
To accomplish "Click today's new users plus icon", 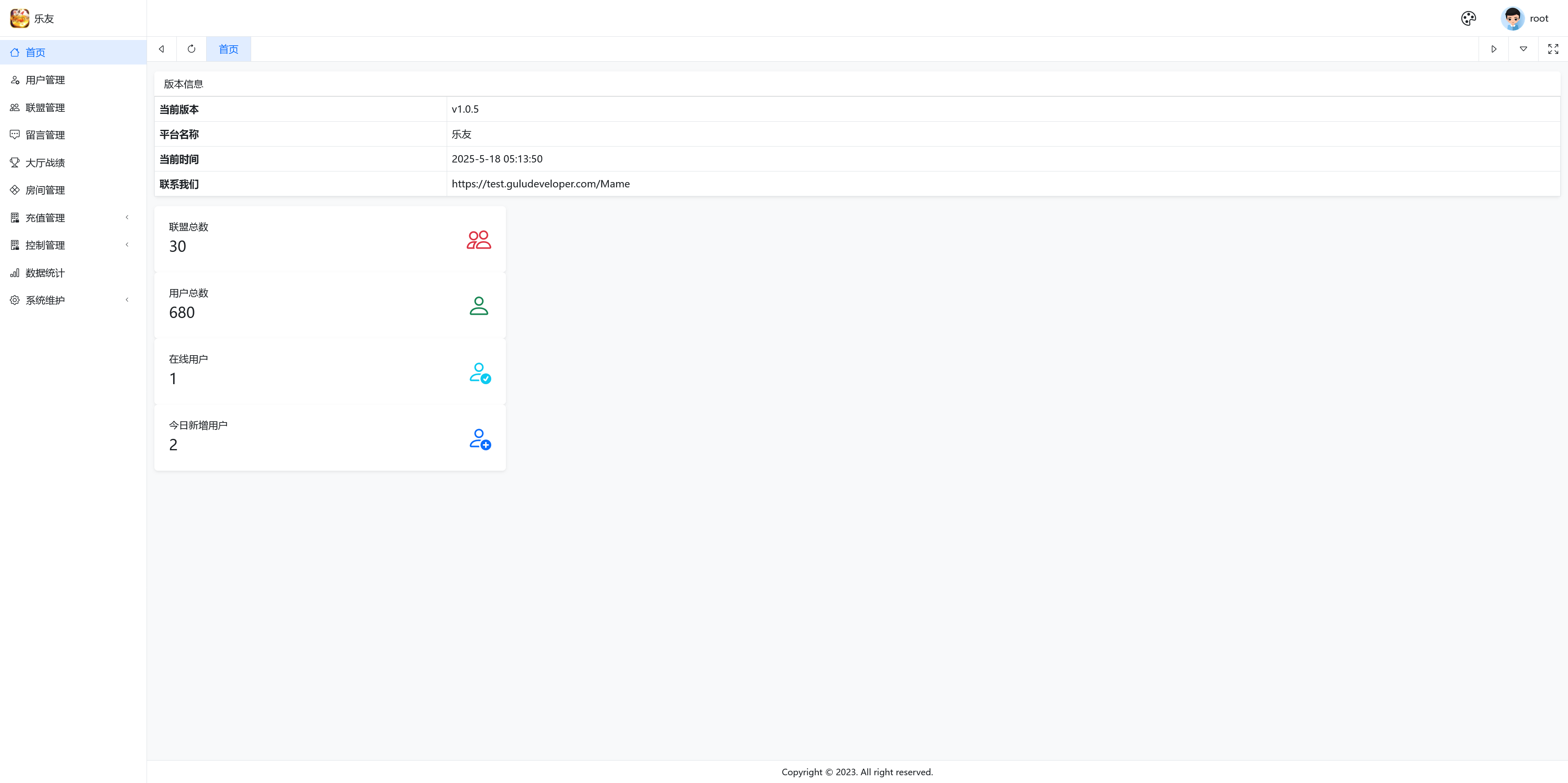I will [x=480, y=438].
